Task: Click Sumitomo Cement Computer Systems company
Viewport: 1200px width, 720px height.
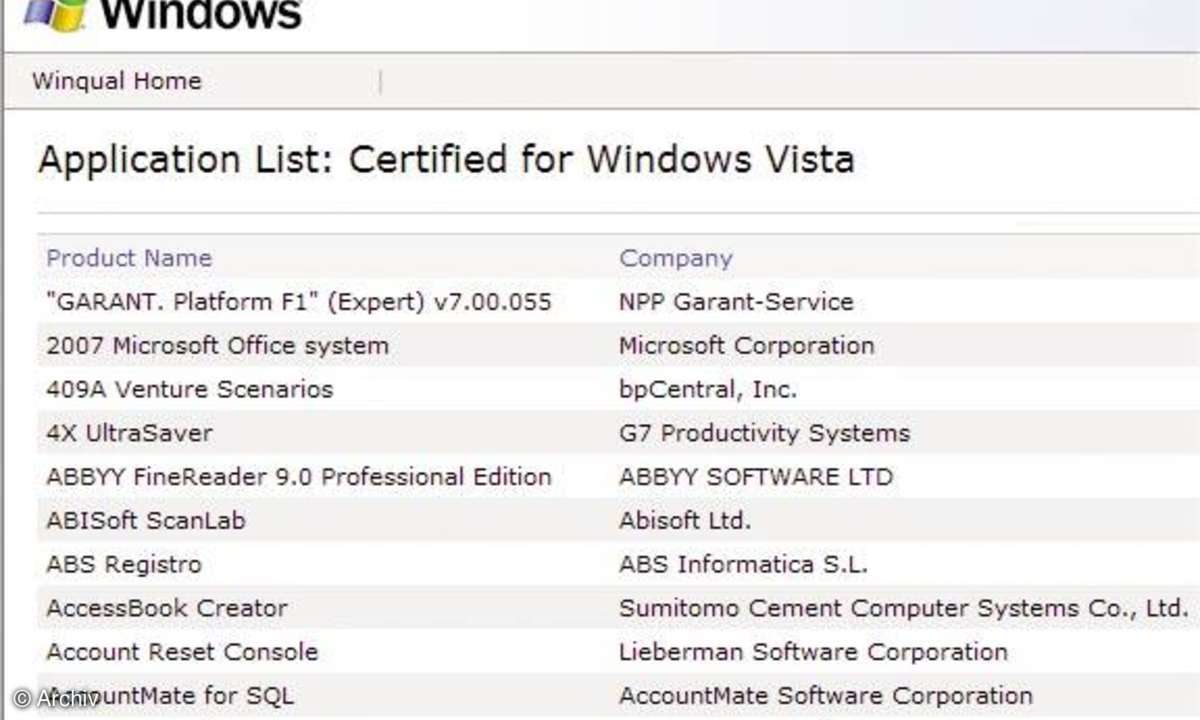Action: [x=903, y=608]
